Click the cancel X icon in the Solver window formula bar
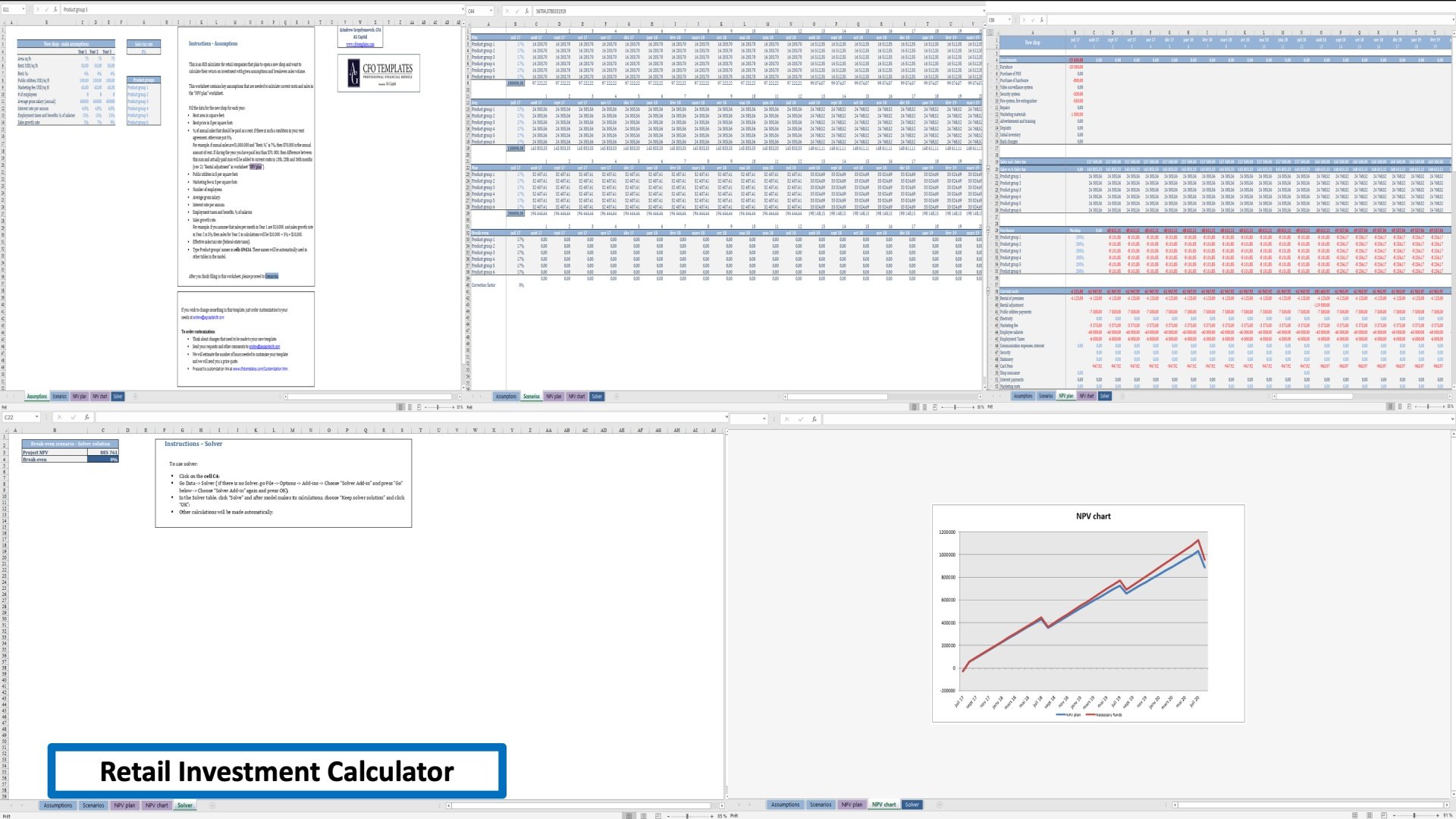 pyautogui.click(x=59, y=417)
